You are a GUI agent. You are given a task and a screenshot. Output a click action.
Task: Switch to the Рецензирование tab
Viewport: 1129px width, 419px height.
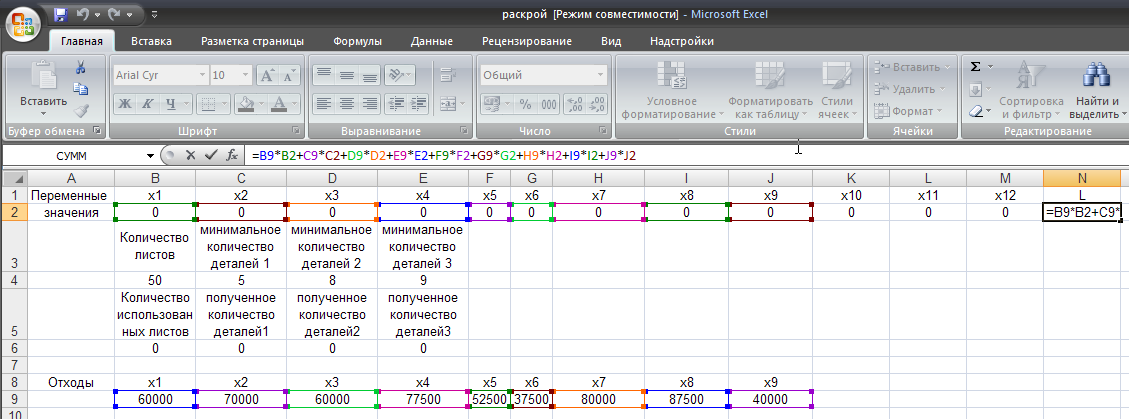(527, 41)
